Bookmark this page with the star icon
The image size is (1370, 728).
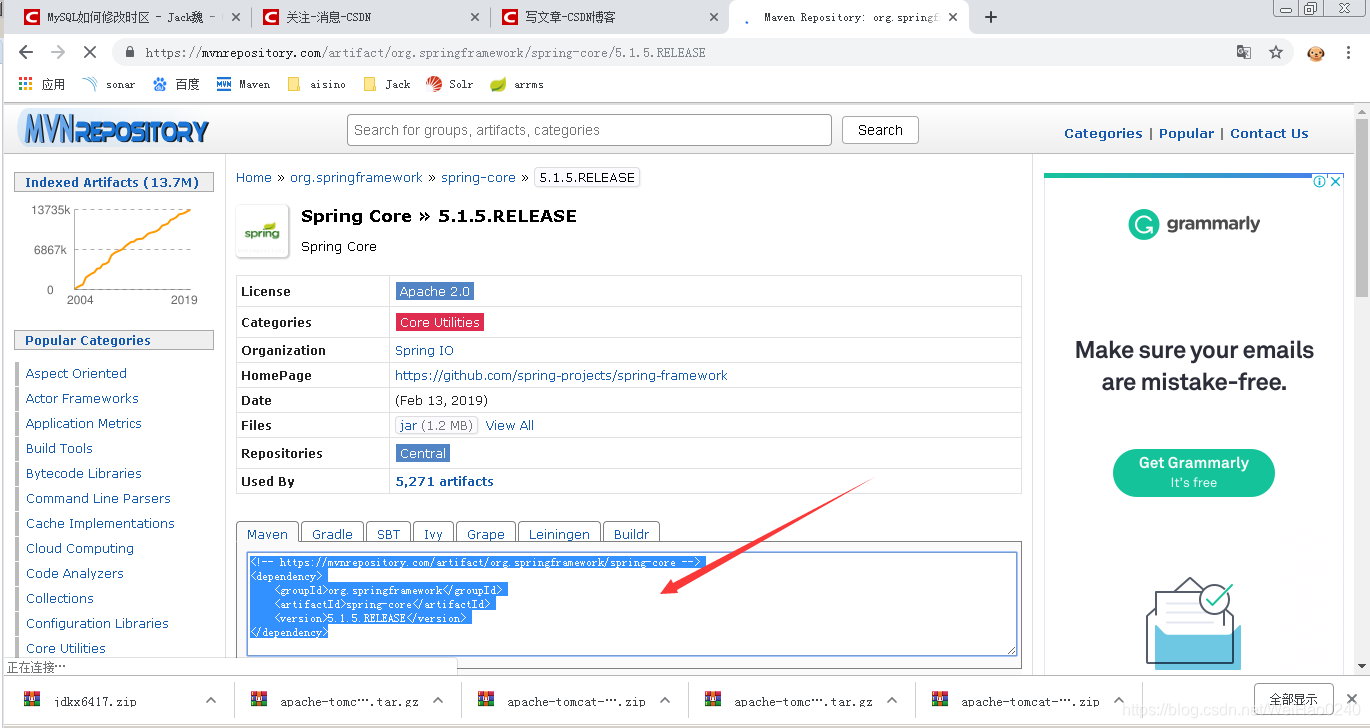tap(1276, 52)
